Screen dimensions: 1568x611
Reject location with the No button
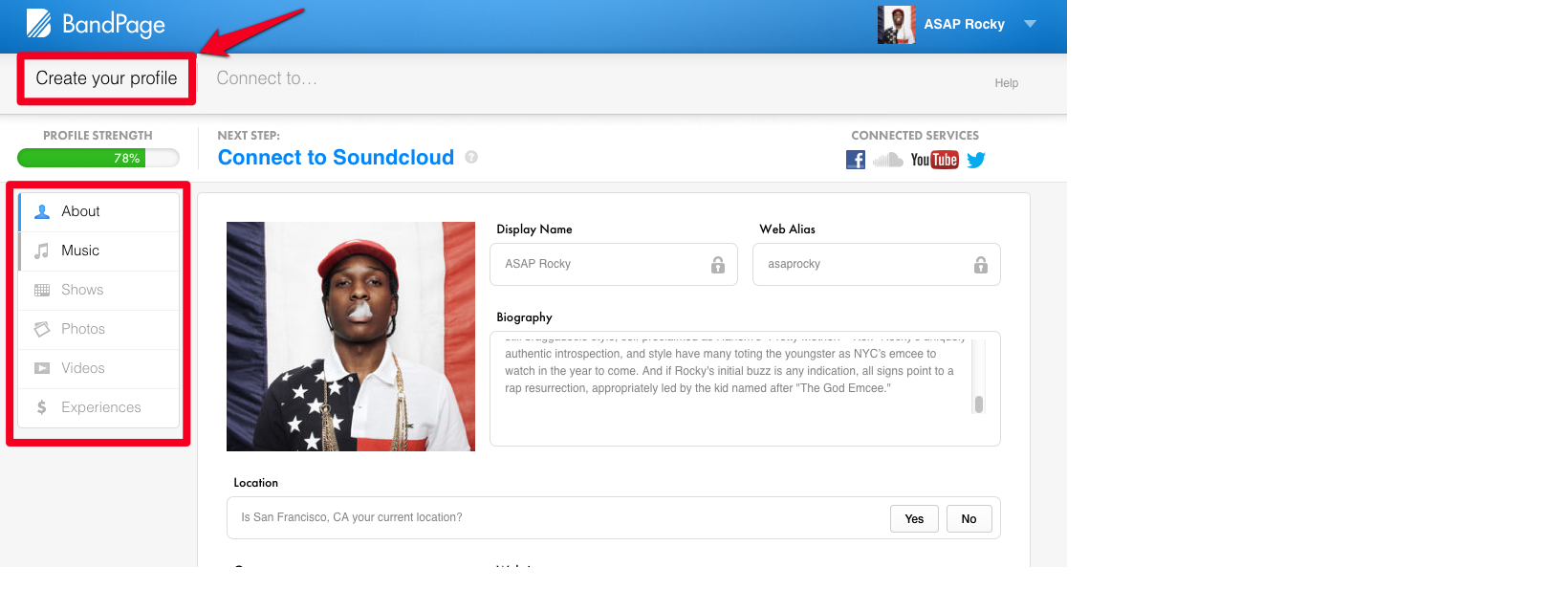(969, 519)
